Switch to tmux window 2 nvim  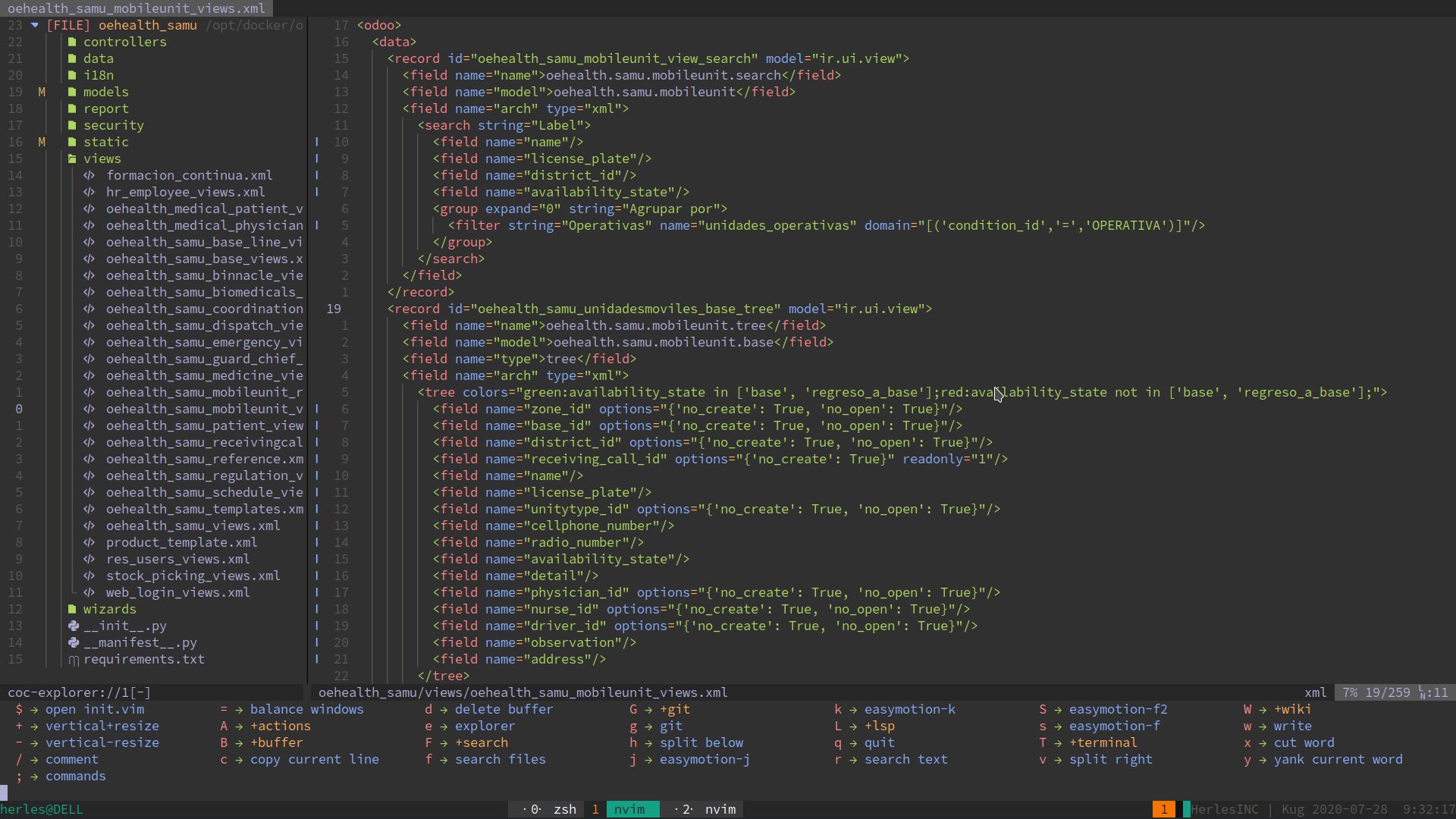[719, 809]
